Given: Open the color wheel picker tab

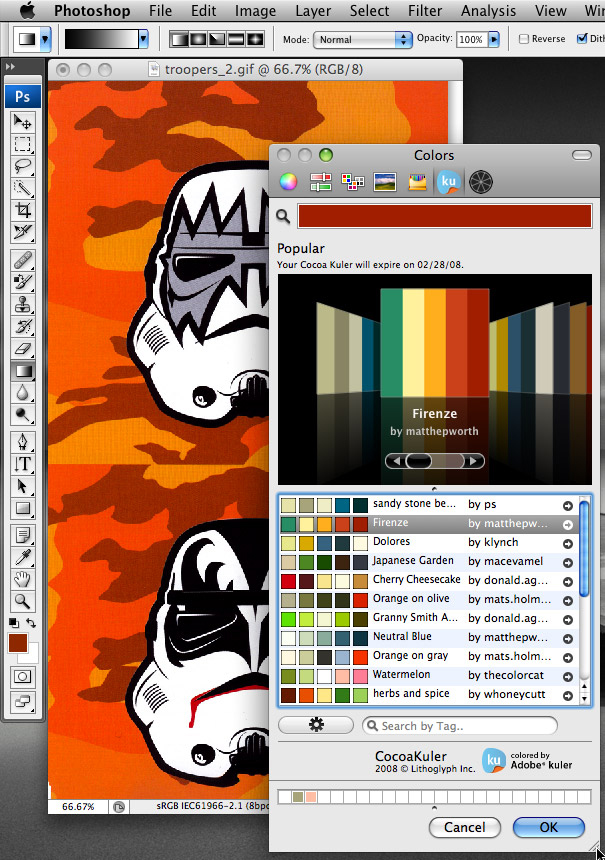Looking at the screenshot, I should 289,182.
